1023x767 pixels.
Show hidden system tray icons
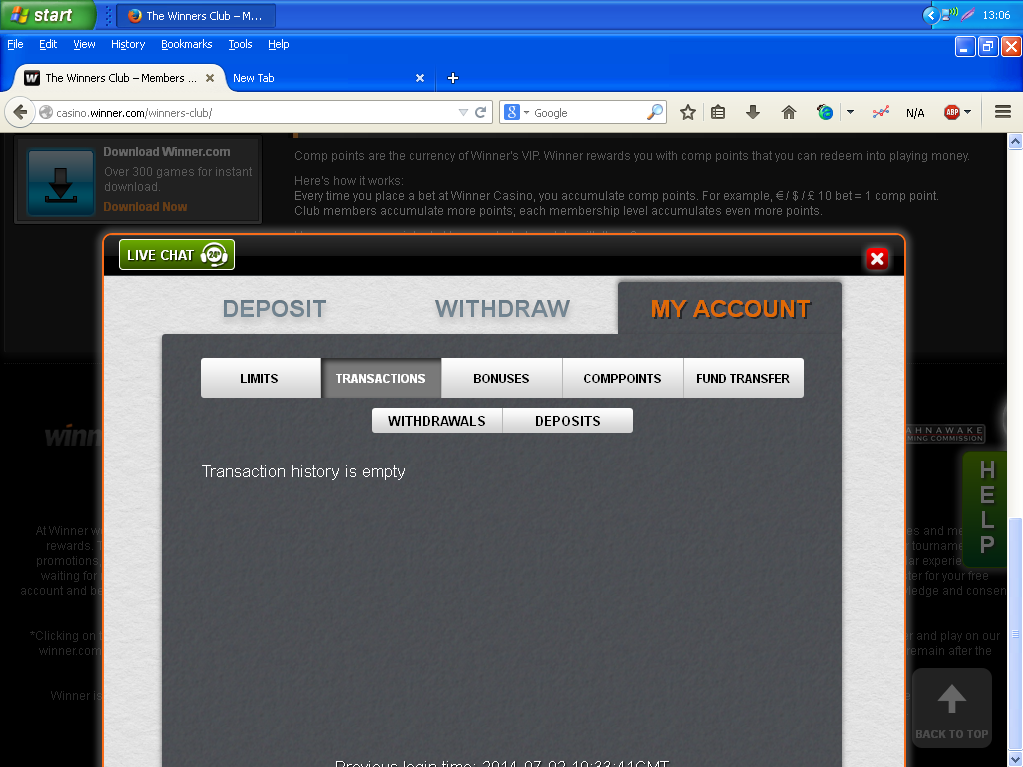click(931, 15)
